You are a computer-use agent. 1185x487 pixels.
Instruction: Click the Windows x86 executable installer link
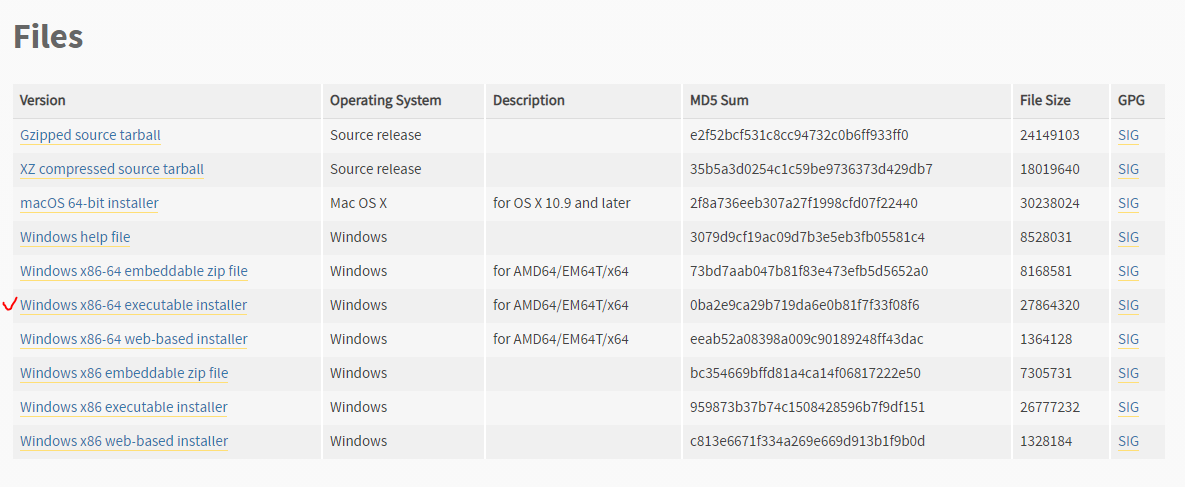point(123,407)
